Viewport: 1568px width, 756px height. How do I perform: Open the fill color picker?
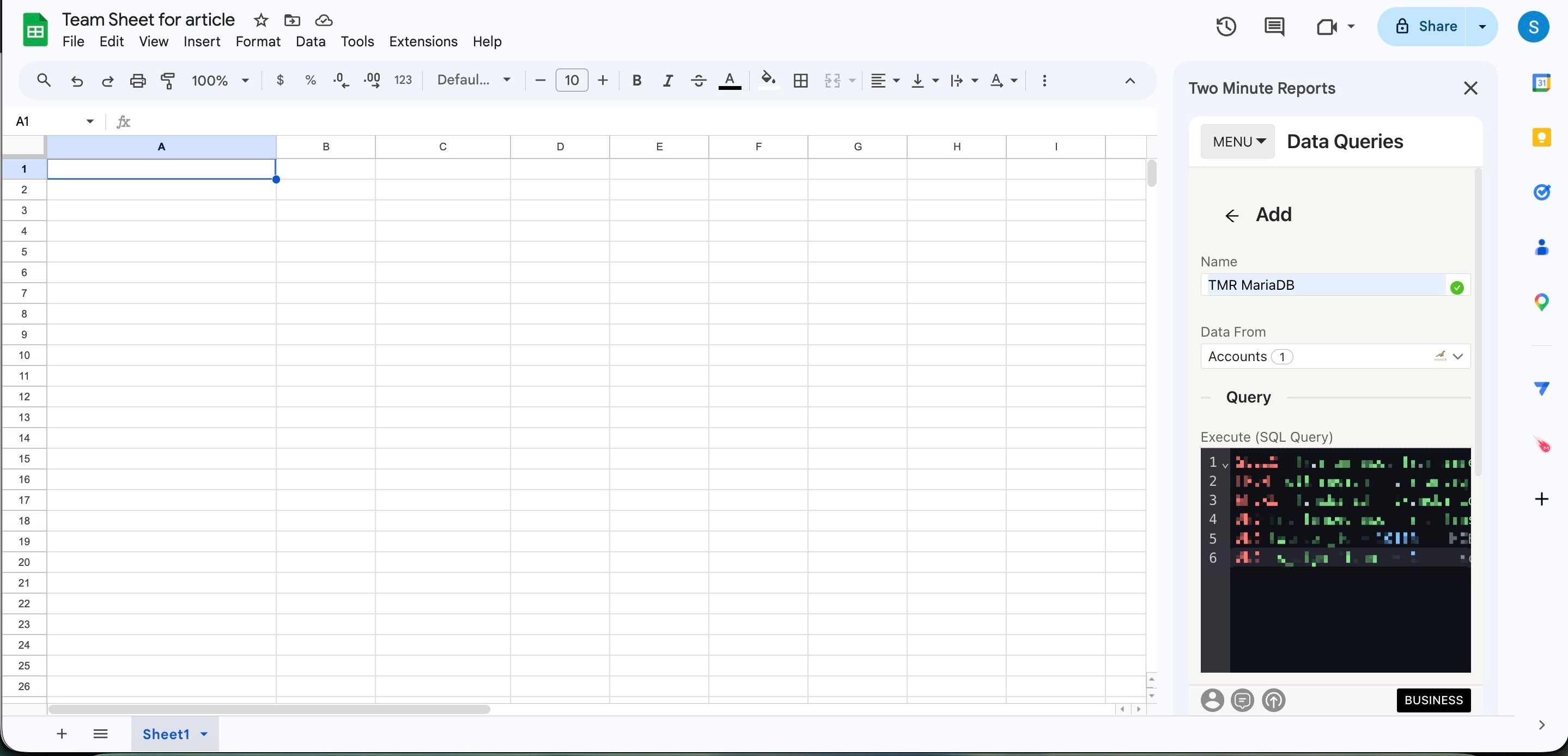[768, 80]
